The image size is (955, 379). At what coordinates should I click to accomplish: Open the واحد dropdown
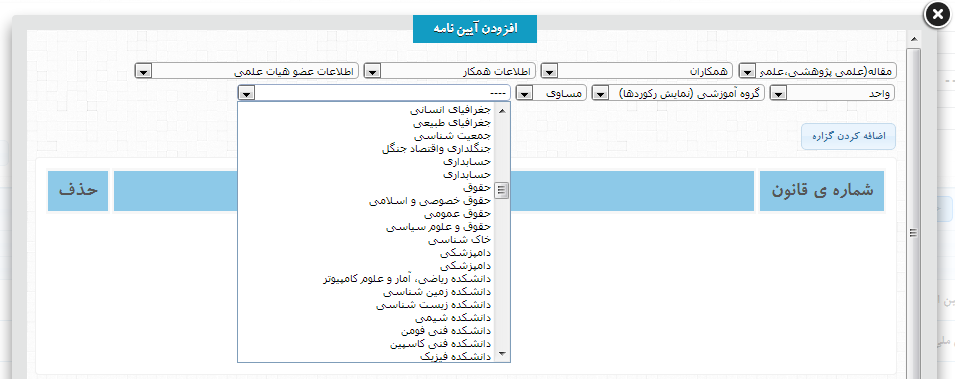tap(833, 93)
